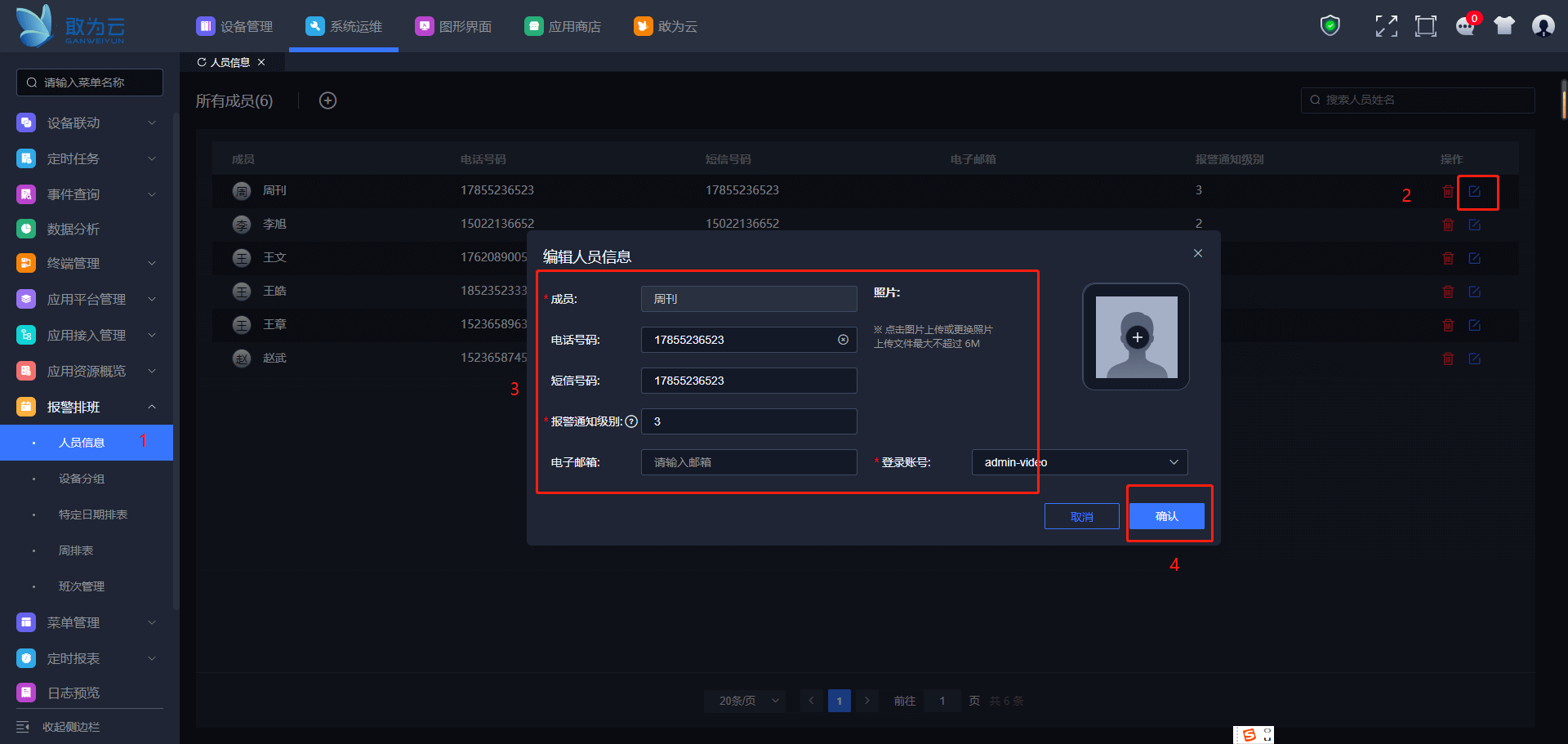
Task: Edit member 王章 with pencil icon
Action: click(1475, 325)
